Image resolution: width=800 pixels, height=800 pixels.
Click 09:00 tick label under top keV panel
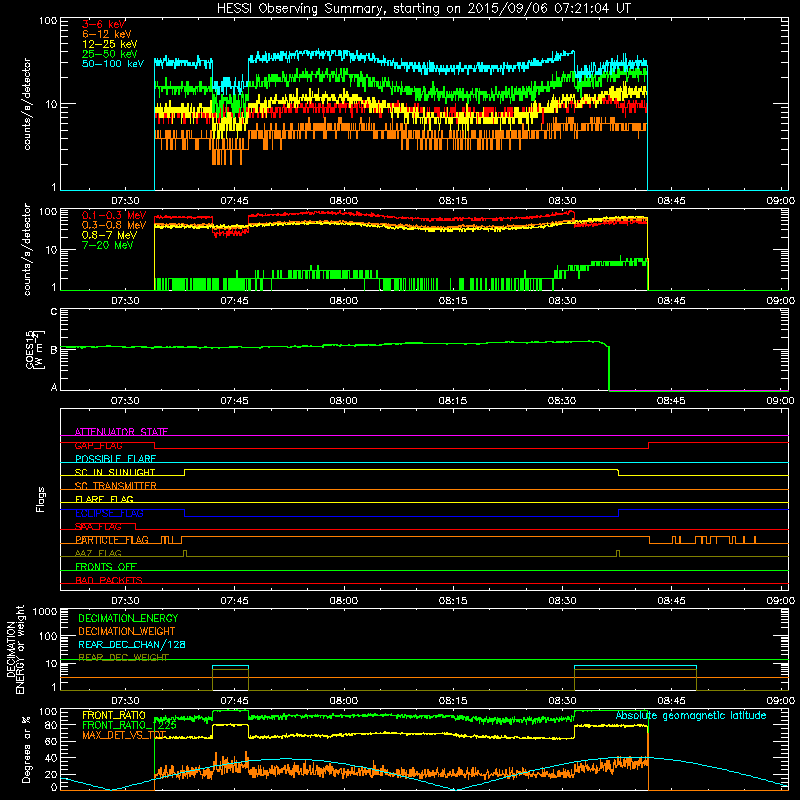coord(781,201)
